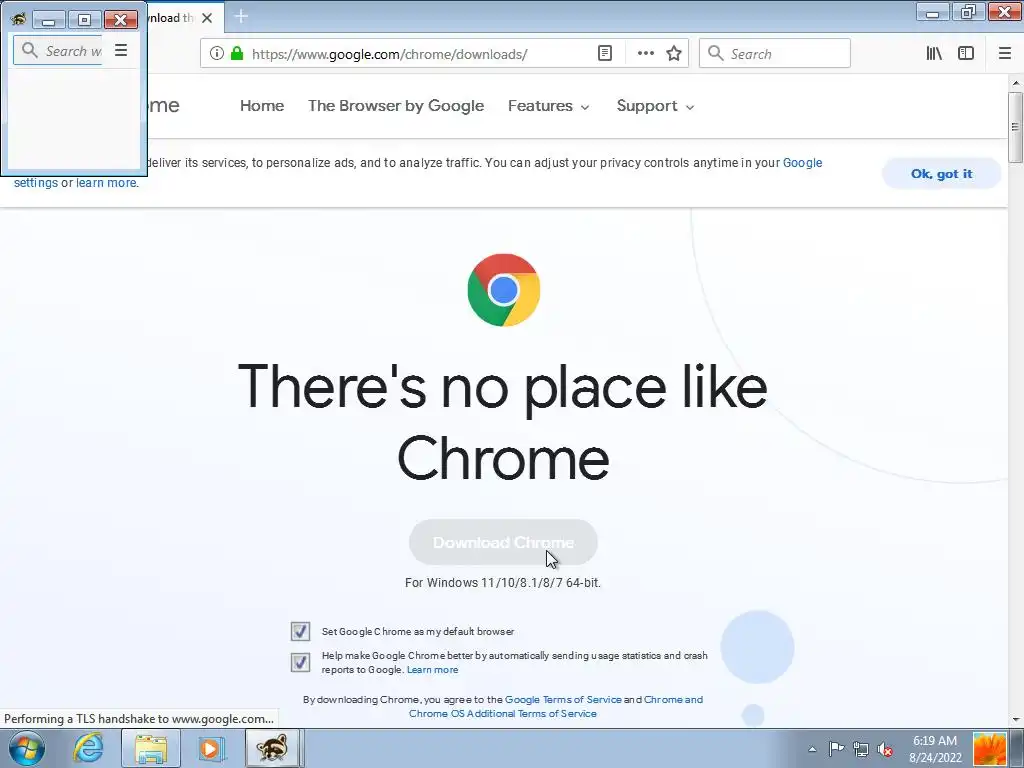Uncheck sending usage statistics and crash reports

(x=300, y=662)
